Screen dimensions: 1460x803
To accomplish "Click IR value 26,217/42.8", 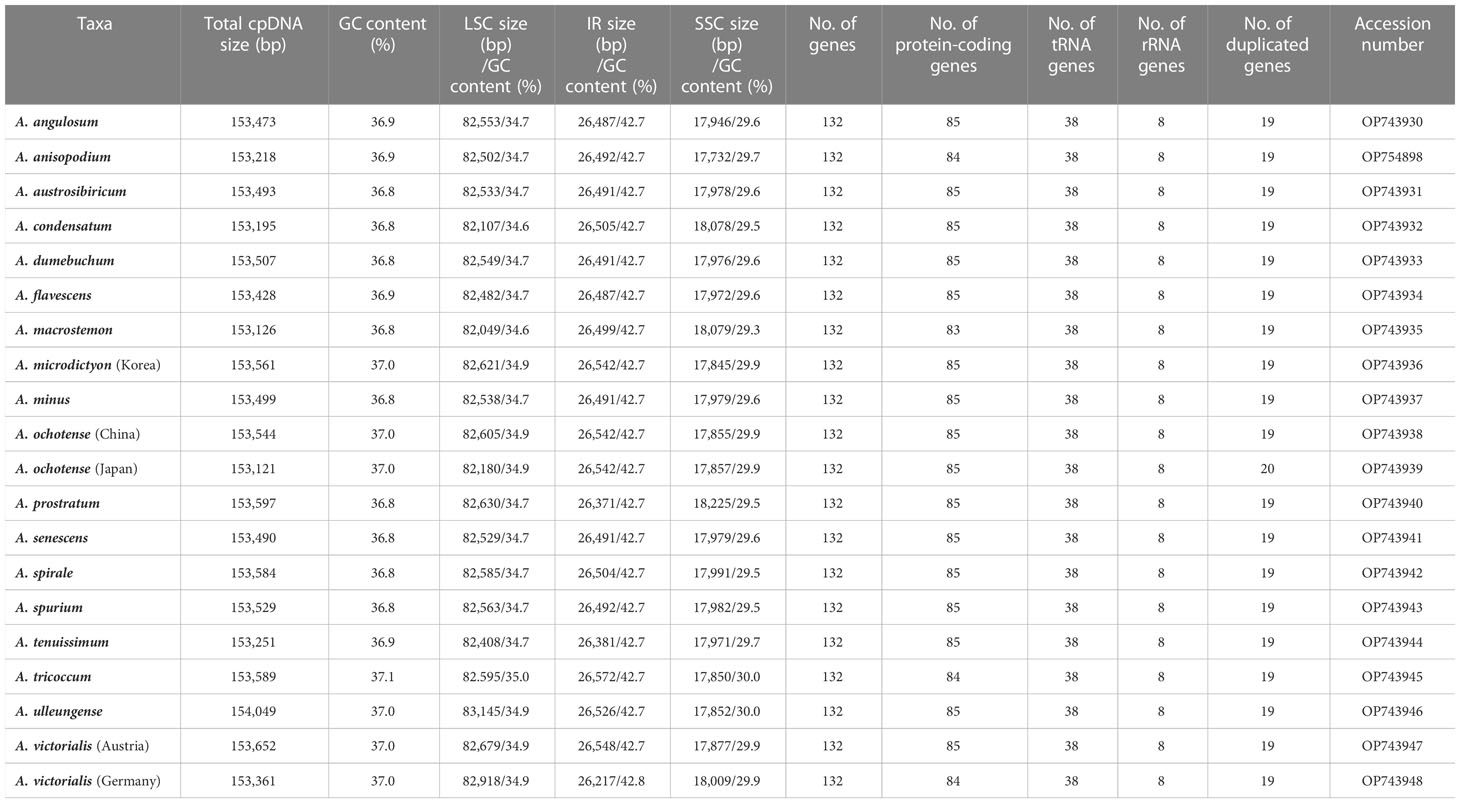I will [612, 780].
